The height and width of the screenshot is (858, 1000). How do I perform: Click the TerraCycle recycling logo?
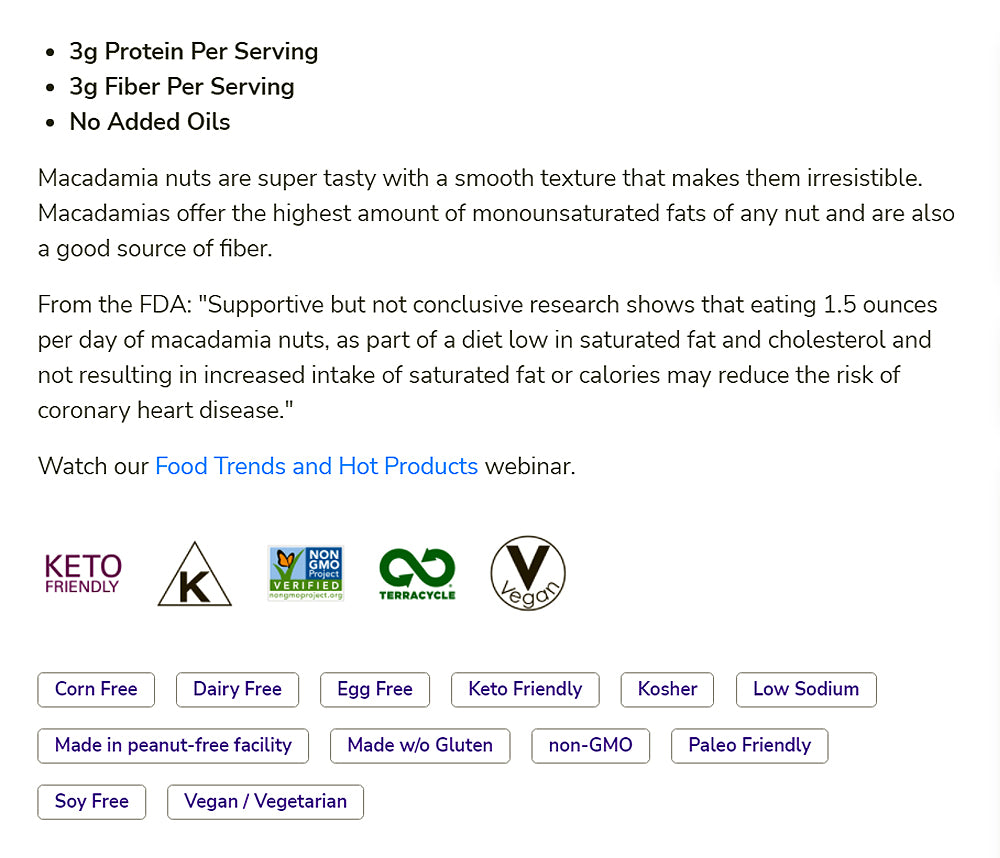pos(417,573)
